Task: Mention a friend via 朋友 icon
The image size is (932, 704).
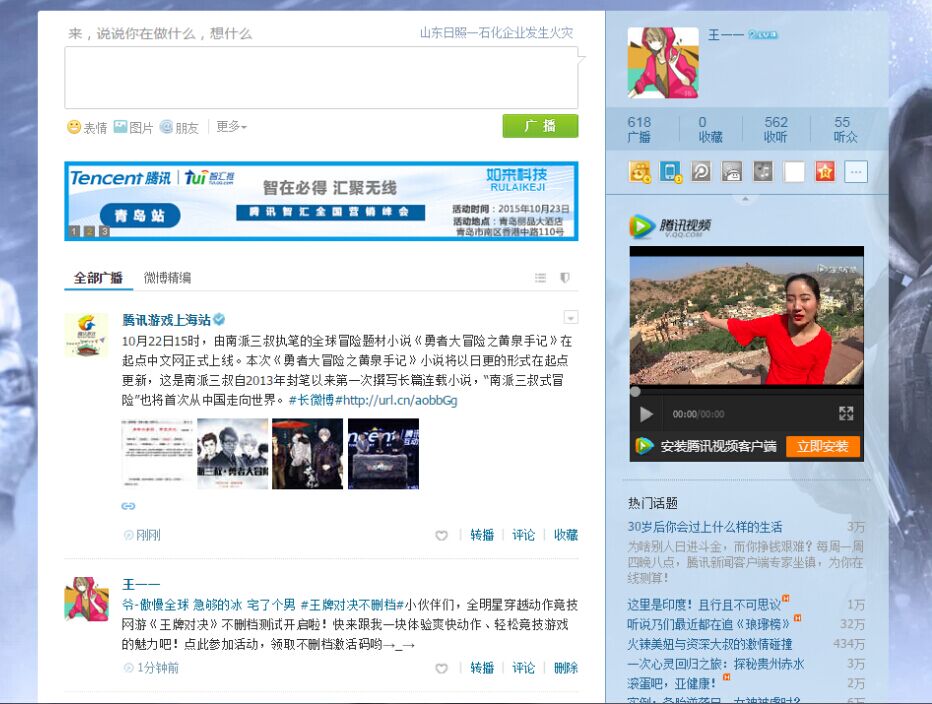Action: pos(180,127)
